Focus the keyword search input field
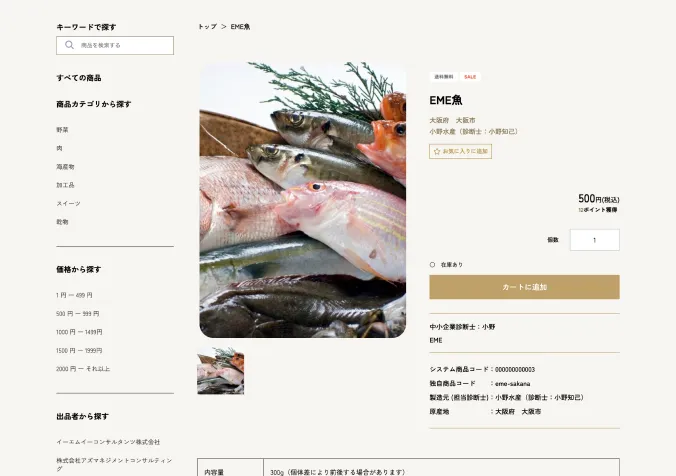 115,45
